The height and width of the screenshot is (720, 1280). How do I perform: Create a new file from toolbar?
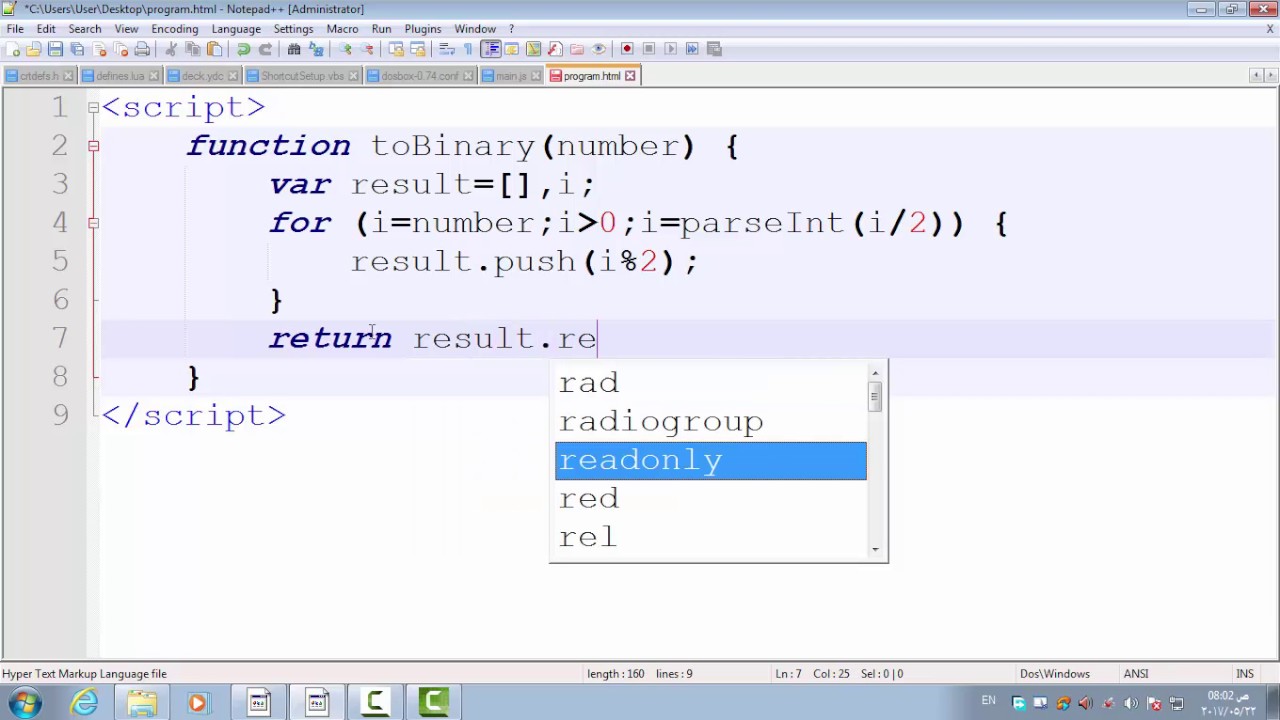coord(12,49)
